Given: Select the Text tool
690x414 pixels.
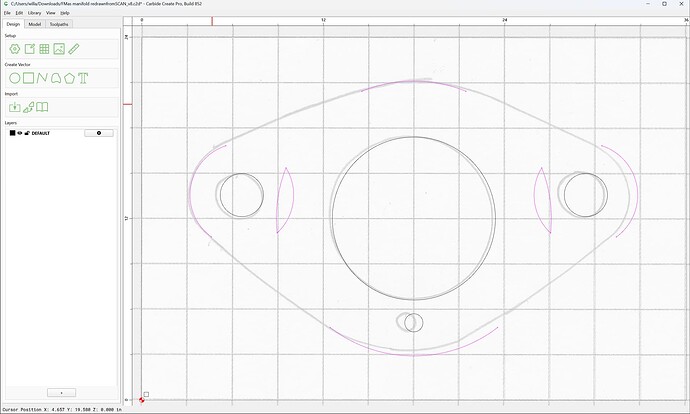Looking at the screenshot, I should pos(83,78).
